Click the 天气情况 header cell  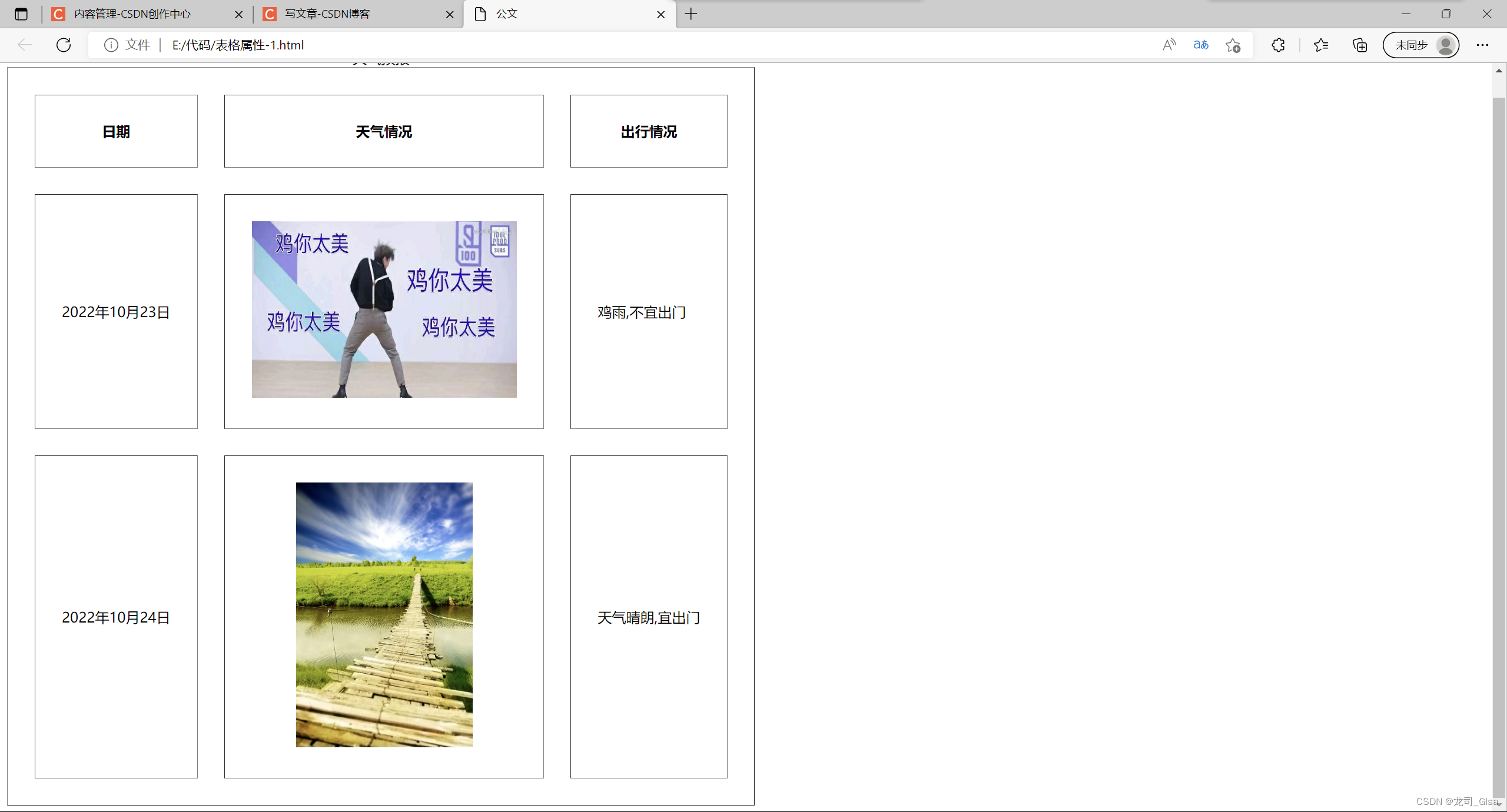[x=384, y=131]
